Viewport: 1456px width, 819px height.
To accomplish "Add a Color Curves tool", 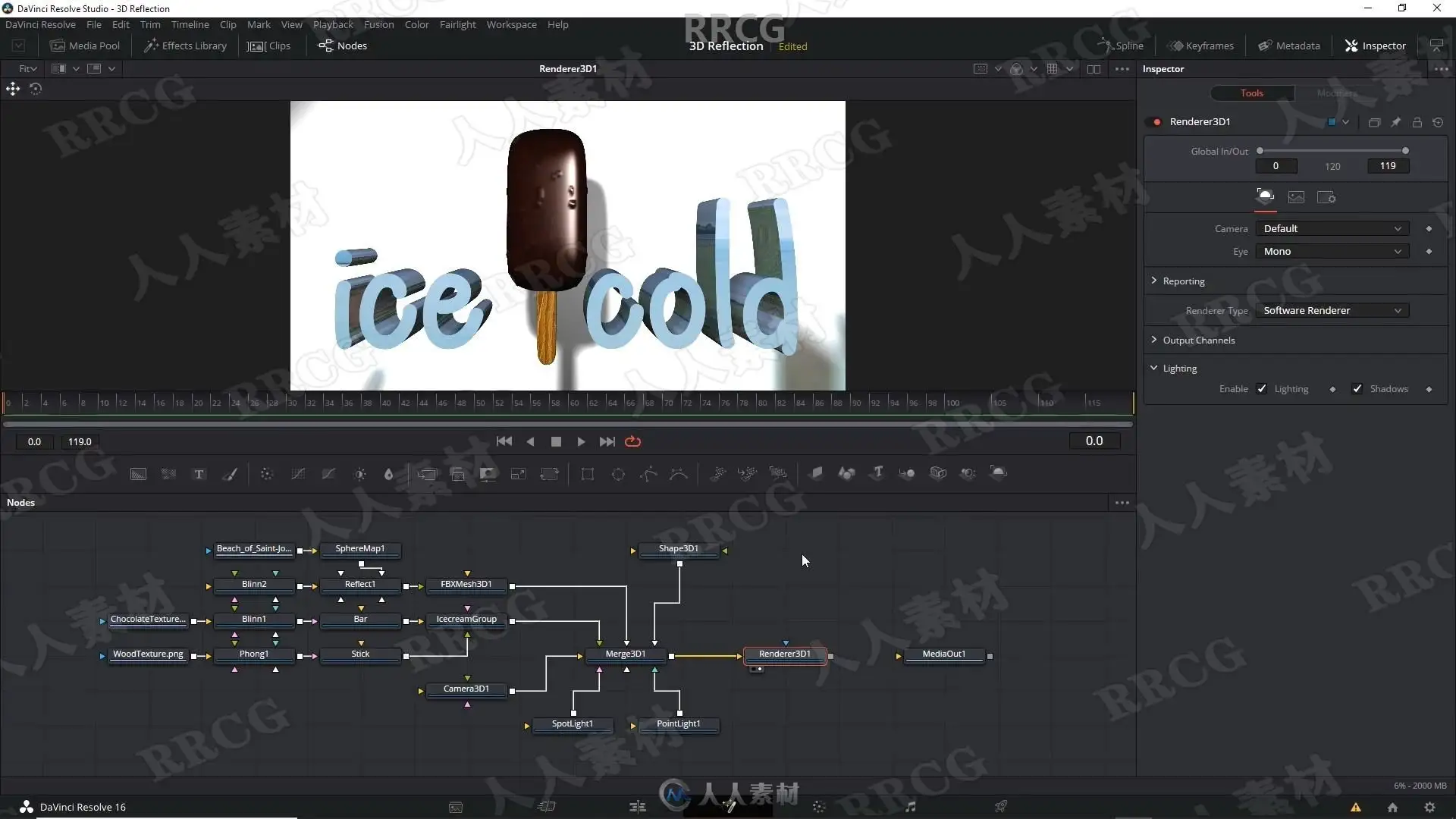I will click(x=298, y=474).
